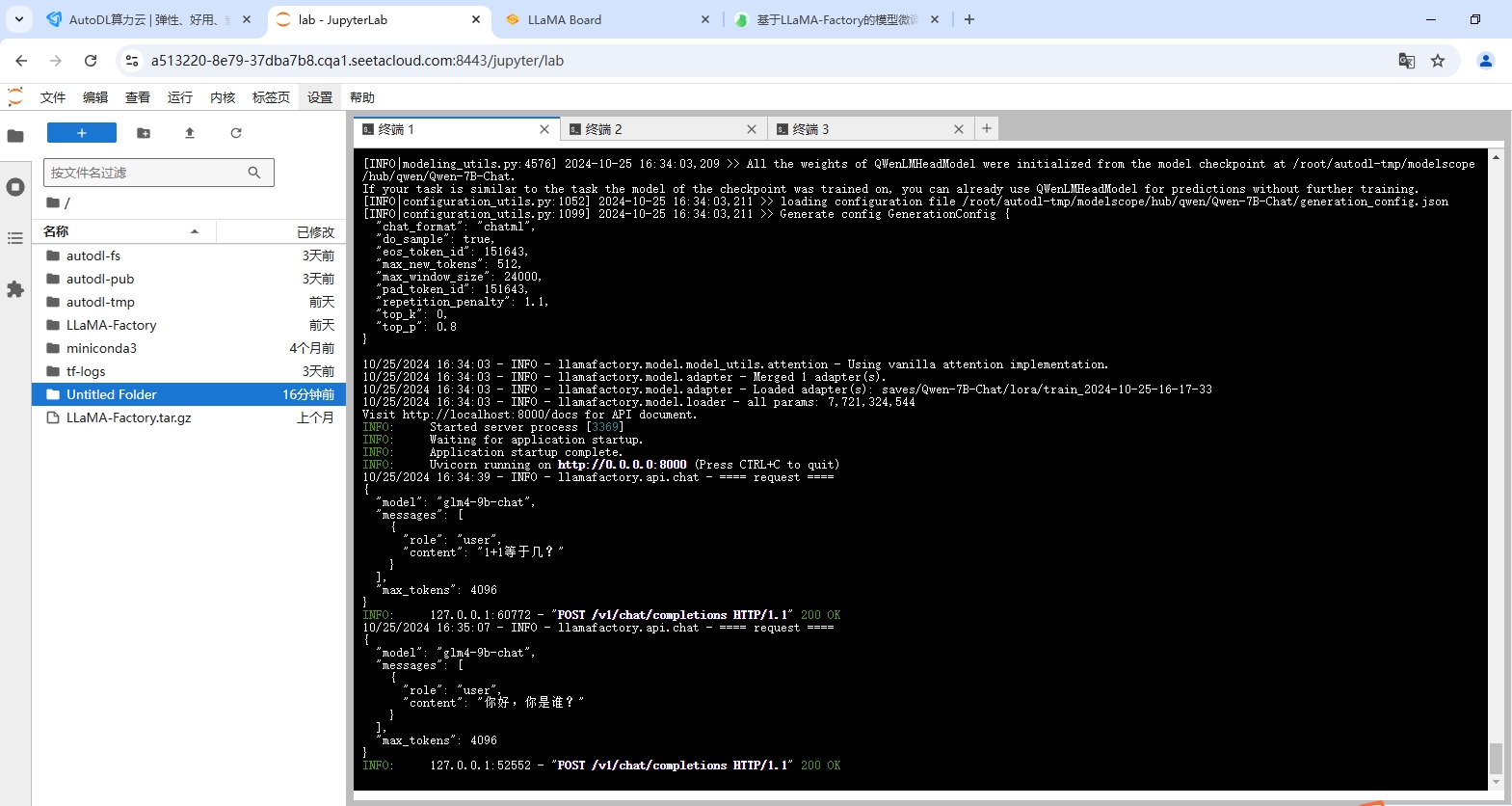
Task: Open the 设置 menu
Action: tap(320, 97)
